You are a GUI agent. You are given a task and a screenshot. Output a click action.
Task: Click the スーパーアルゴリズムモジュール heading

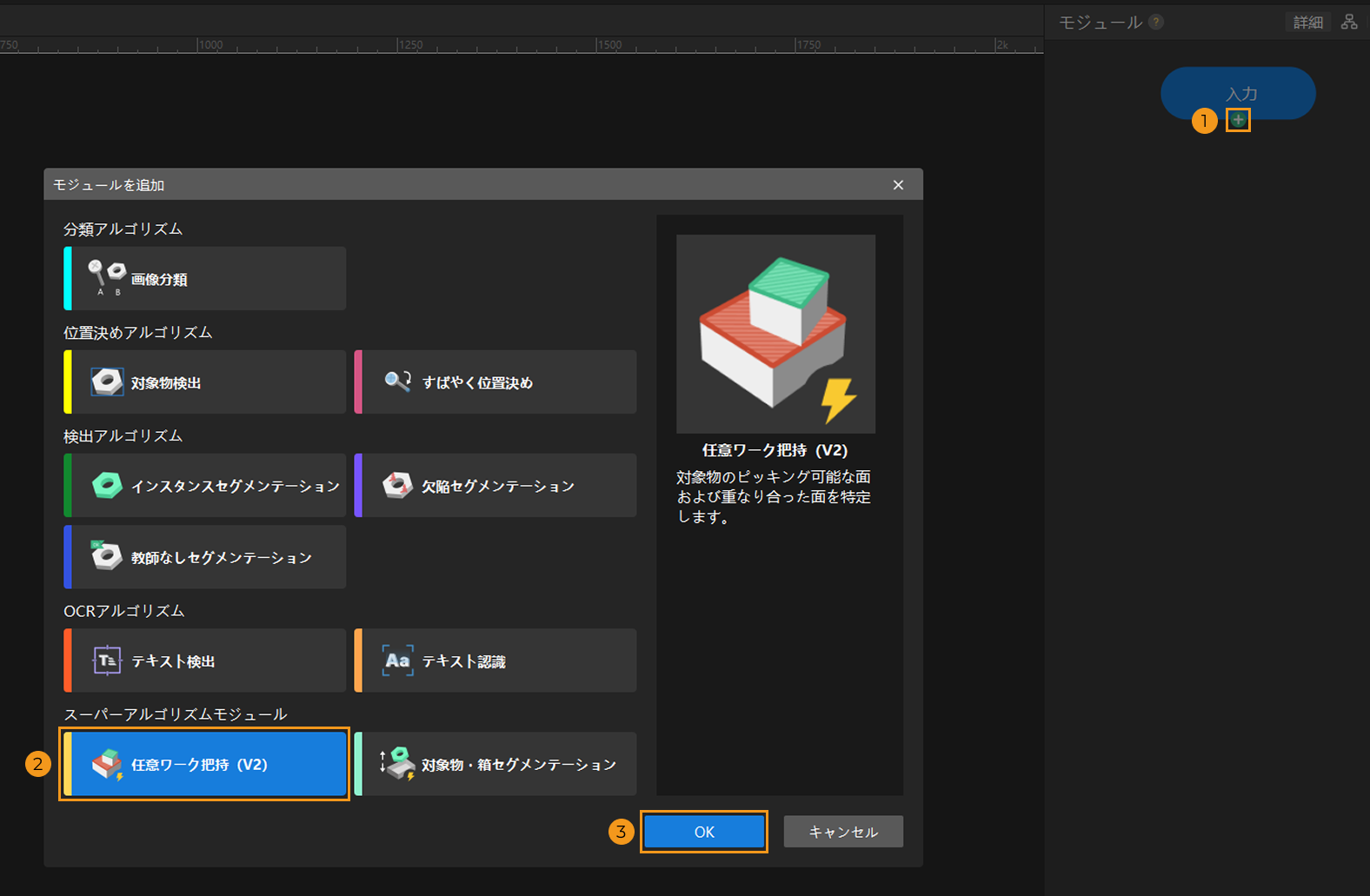click(176, 713)
